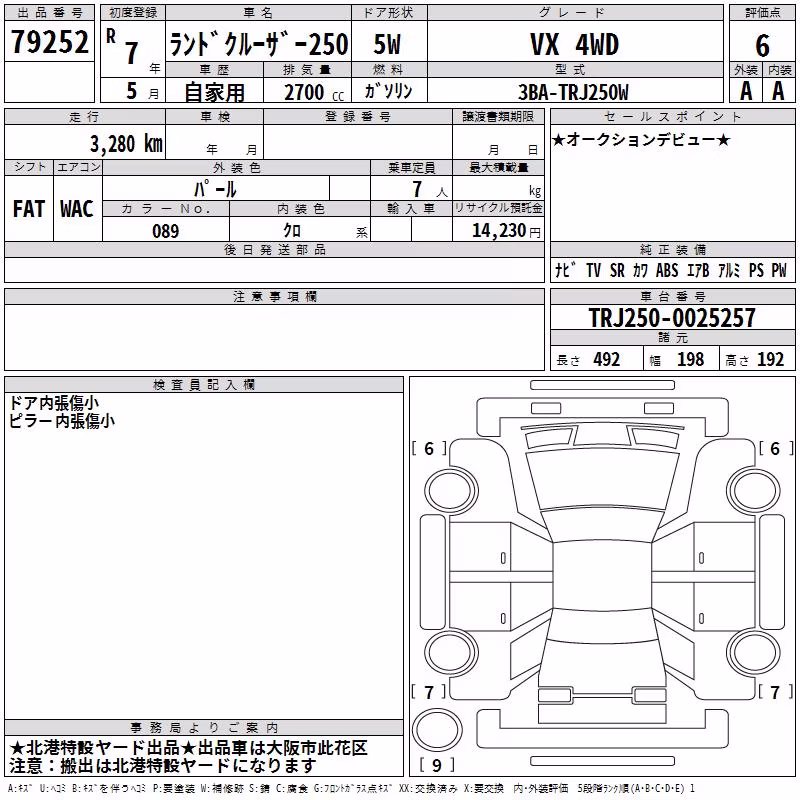
Task: Select the 車検 inspection field
Action: click(x=214, y=142)
